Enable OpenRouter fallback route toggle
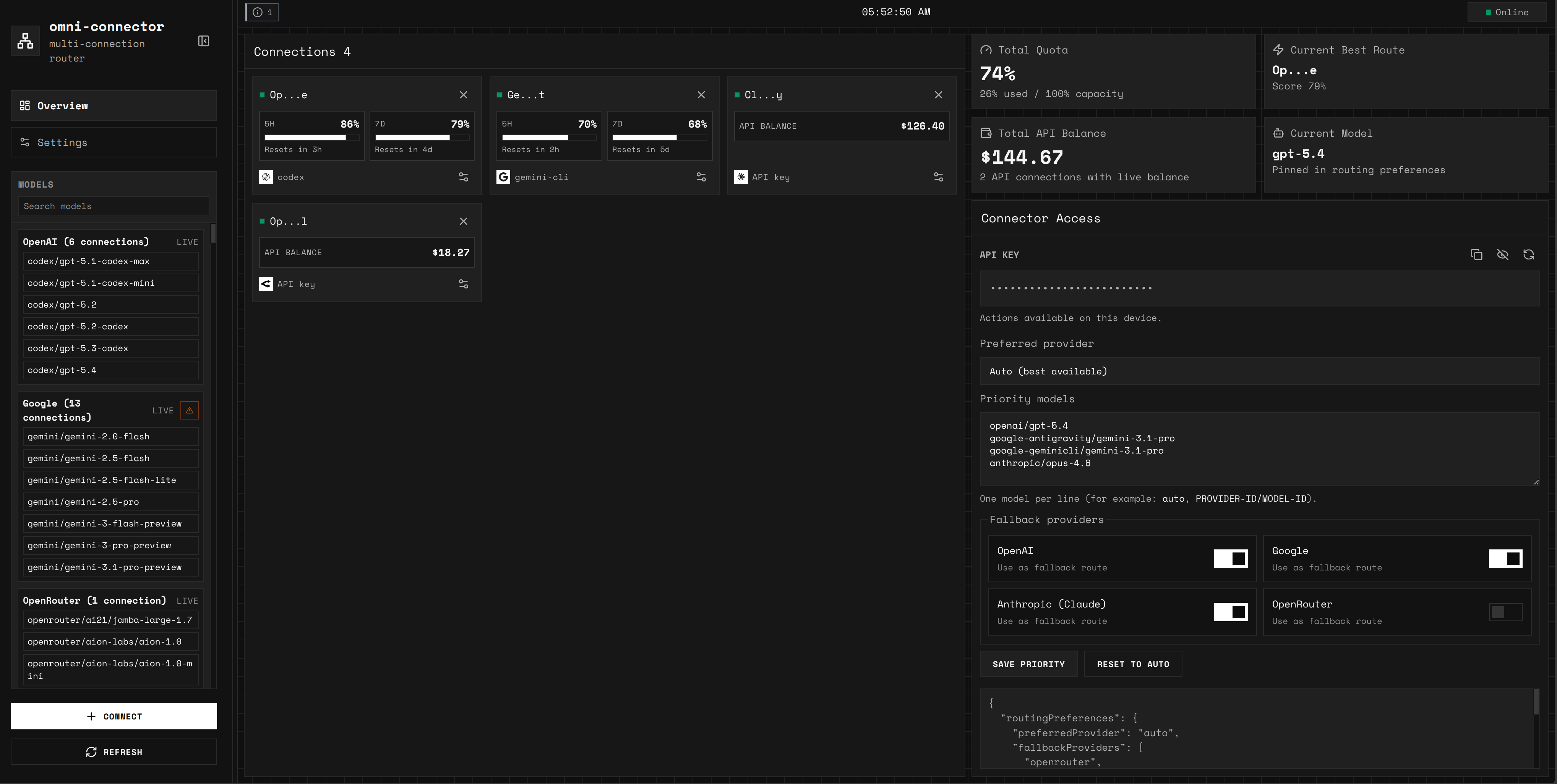This screenshot has height=784, width=1557. tap(1505, 612)
